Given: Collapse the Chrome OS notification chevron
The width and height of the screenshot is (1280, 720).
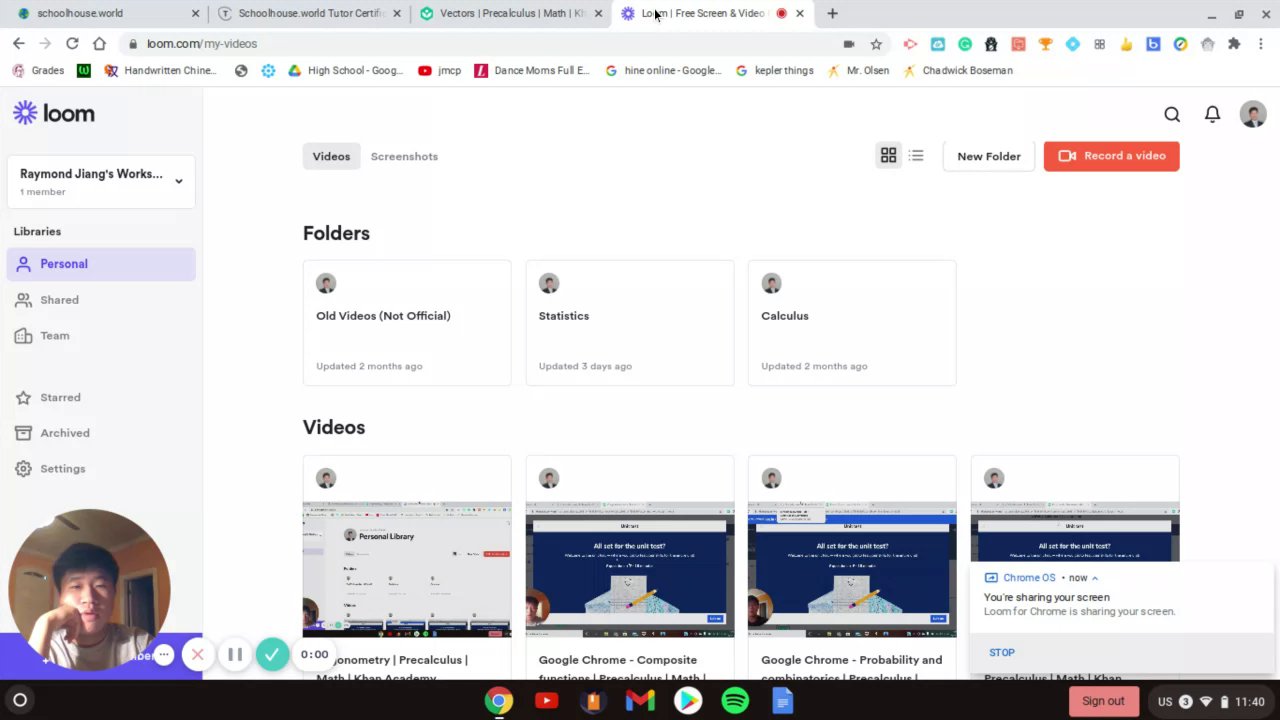Looking at the screenshot, I should (x=1095, y=578).
